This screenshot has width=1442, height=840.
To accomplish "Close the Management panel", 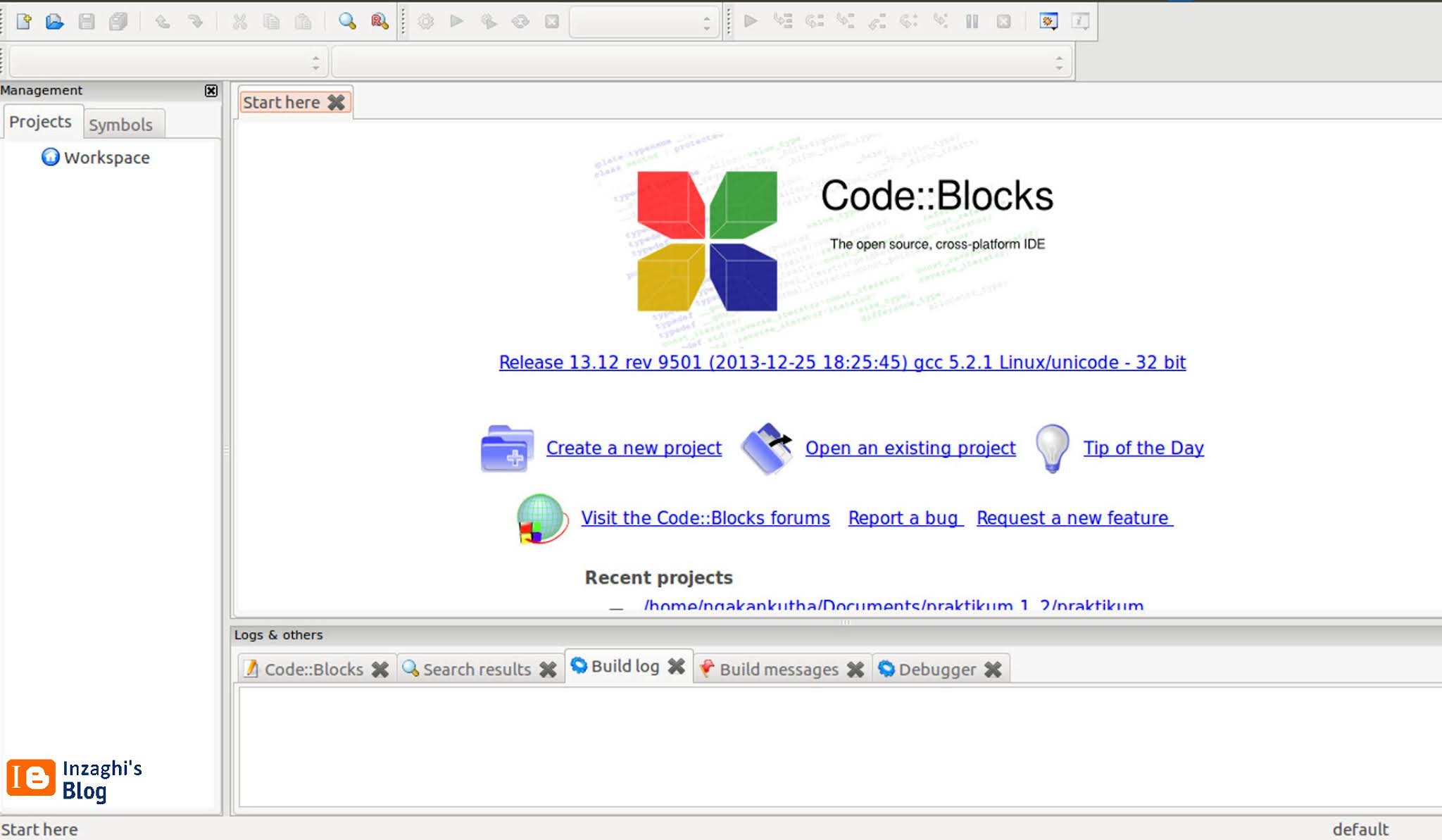I will [211, 90].
